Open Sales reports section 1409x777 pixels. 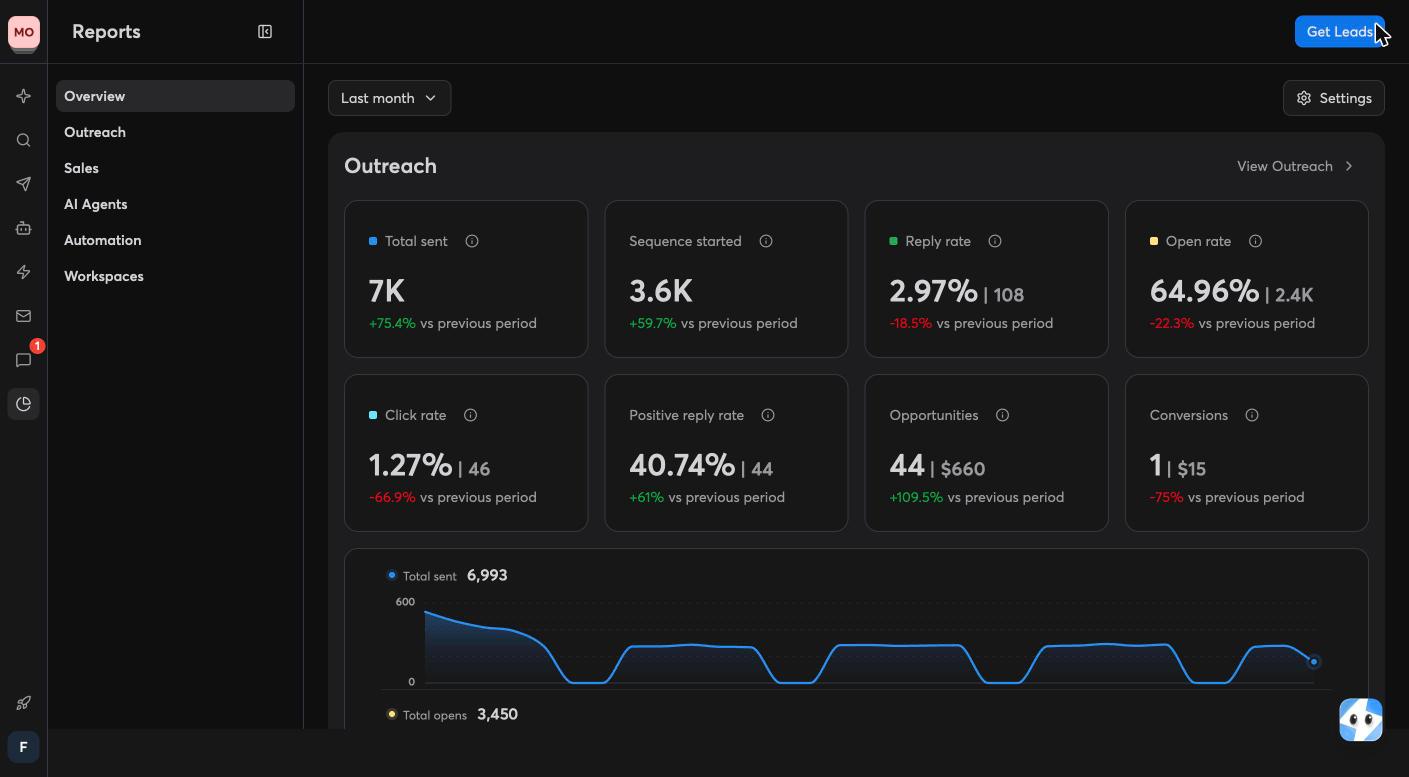point(175,168)
